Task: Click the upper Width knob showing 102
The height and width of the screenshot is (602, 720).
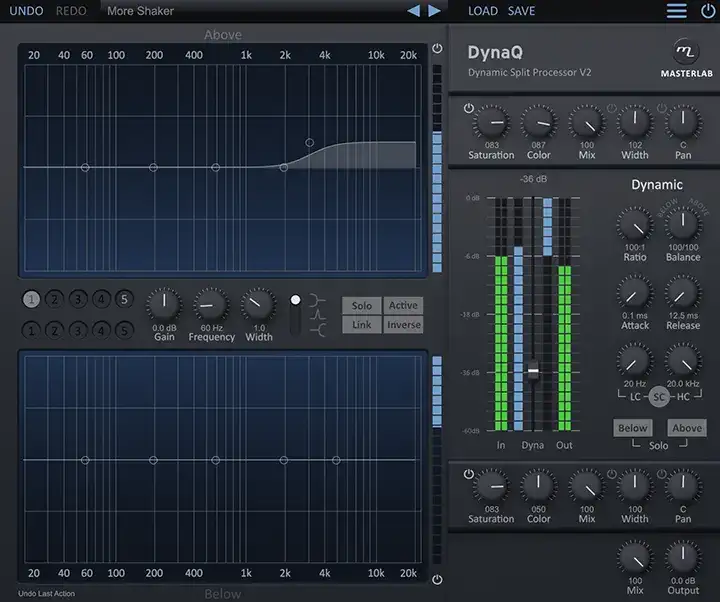Action: click(x=635, y=122)
